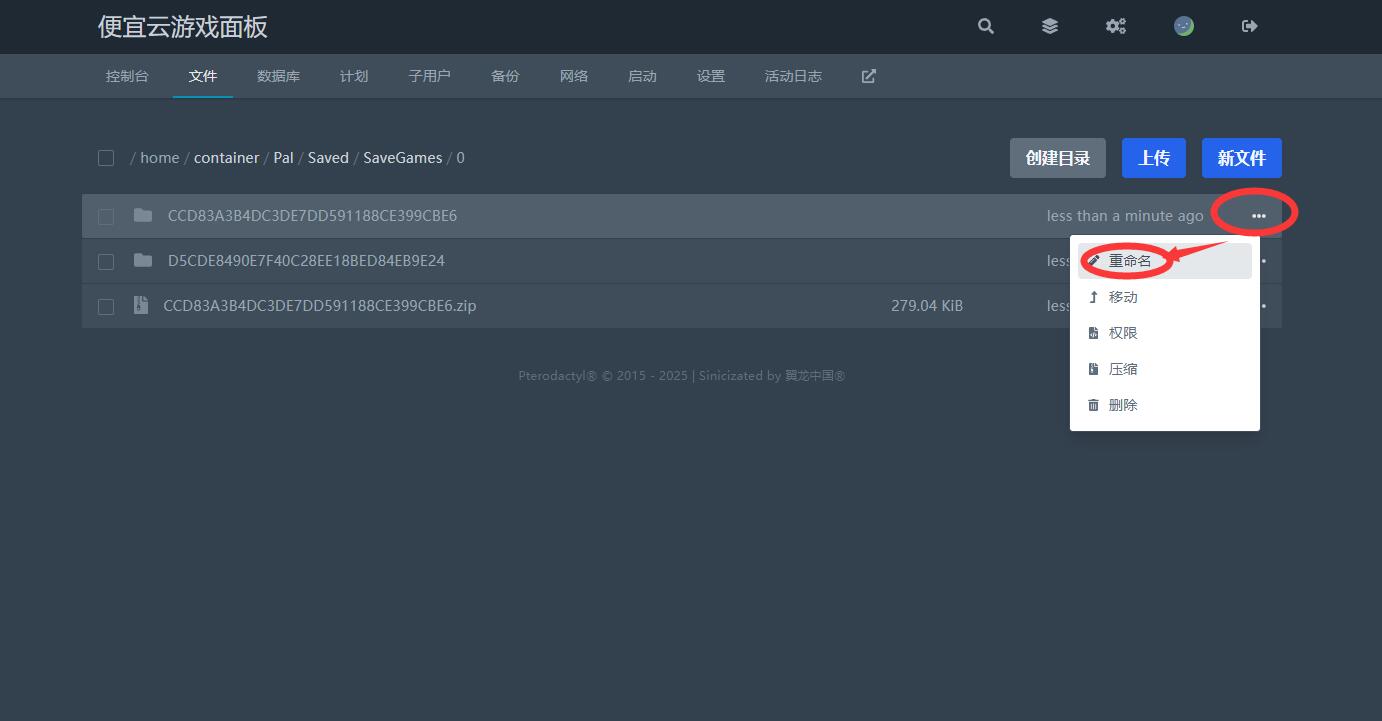Viewport: 1382px width, 721px height.
Task: Click the 279.04 KiB size value
Action: coord(927,306)
